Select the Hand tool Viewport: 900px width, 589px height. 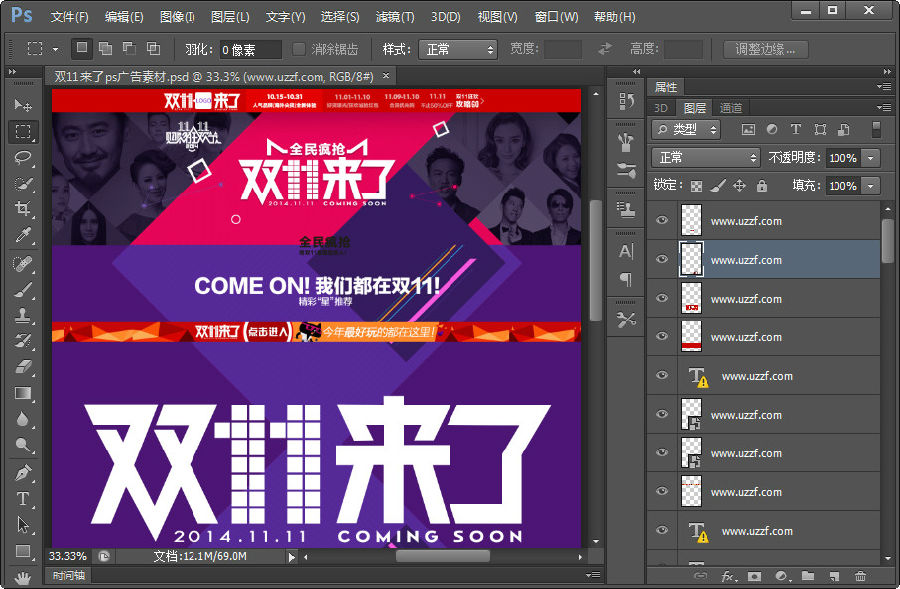(x=23, y=577)
